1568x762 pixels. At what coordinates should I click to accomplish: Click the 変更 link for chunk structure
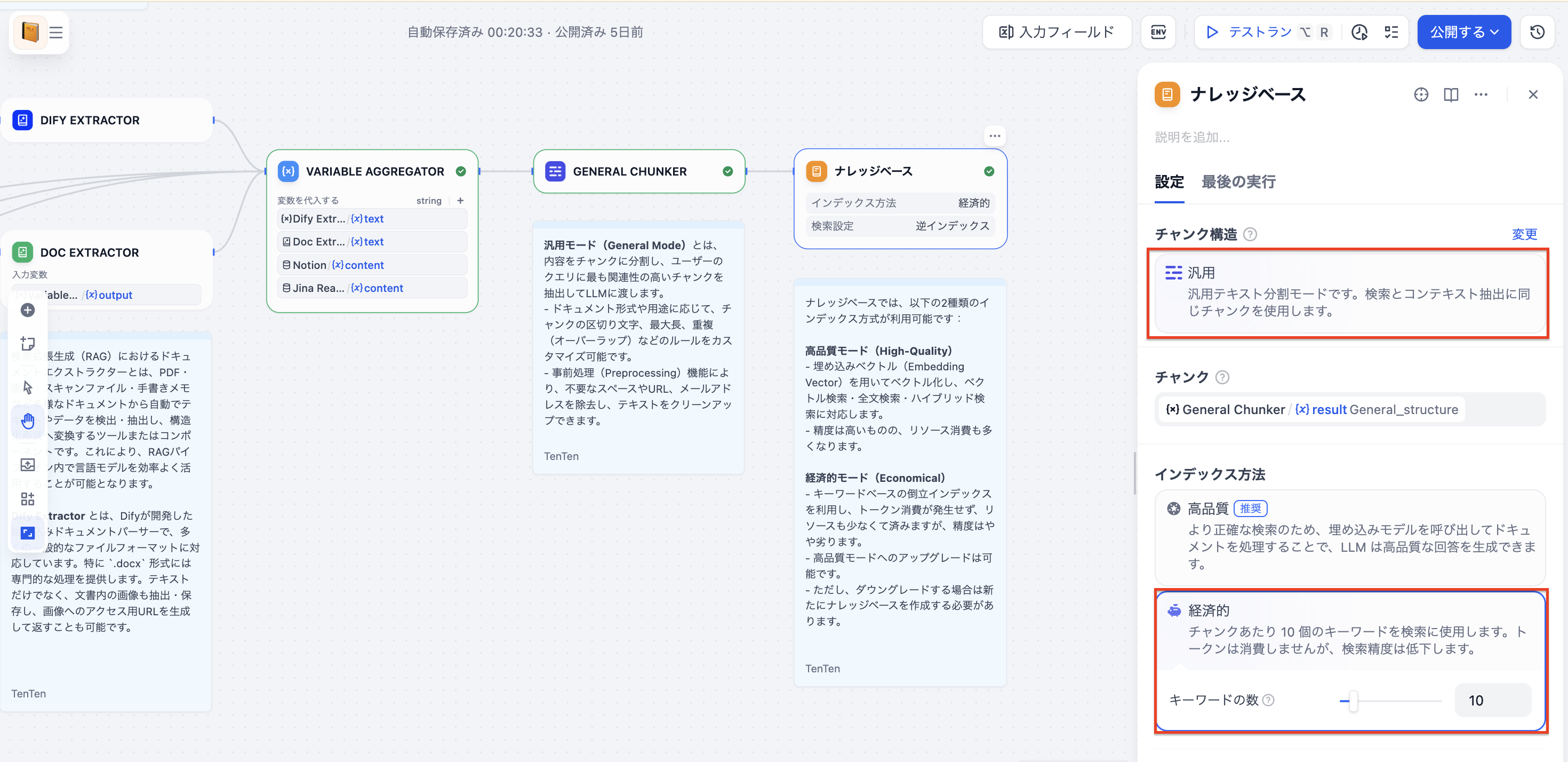pyautogui.click(x=1524, y=234)
